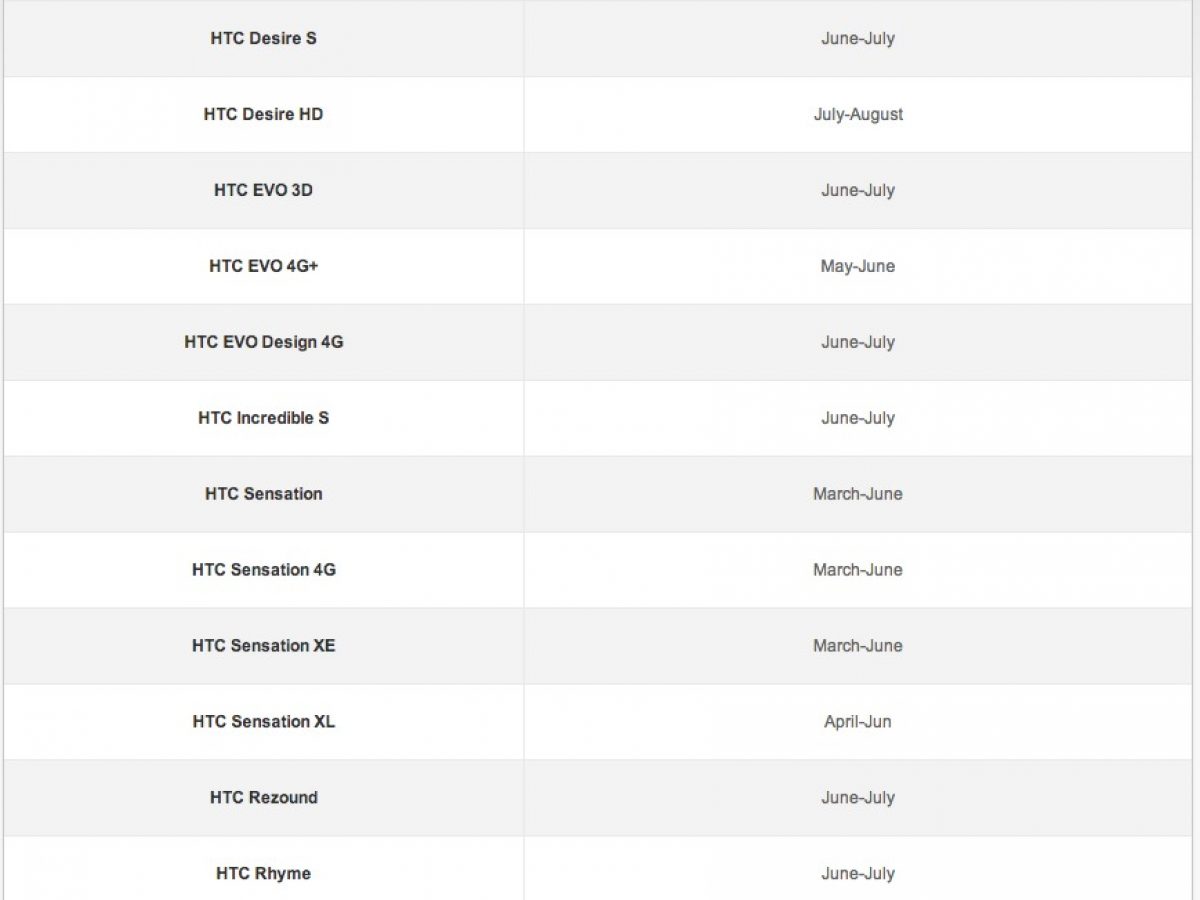Select the HTC Desire HD cell
The height and width of the screenshot is (900, 1200).
pyautogui.click(x=263, y=115)
